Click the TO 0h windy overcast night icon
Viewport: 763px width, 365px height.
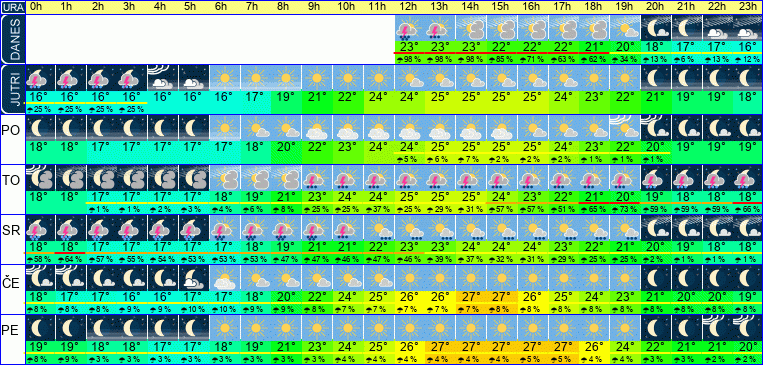[39, 178]
